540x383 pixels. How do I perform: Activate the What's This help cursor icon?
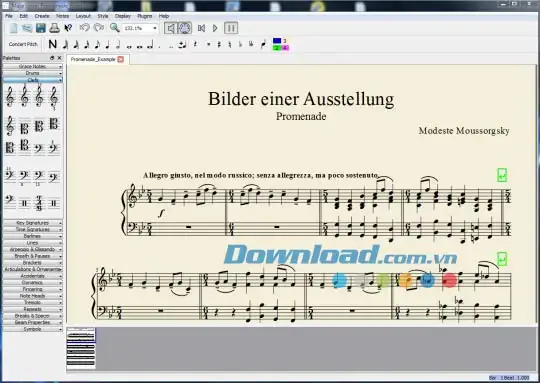(x=68, y=28)
